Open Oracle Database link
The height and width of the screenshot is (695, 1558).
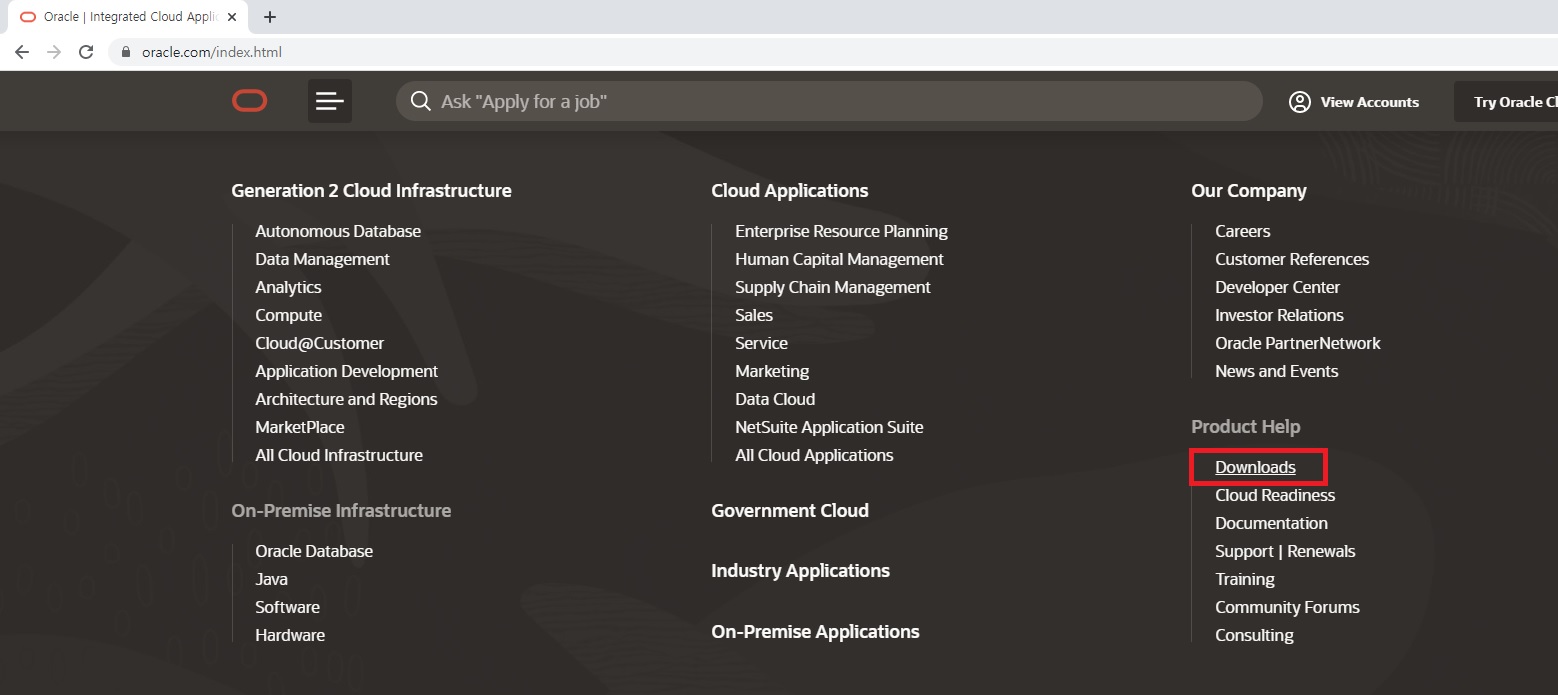click(x=314, y=551)
